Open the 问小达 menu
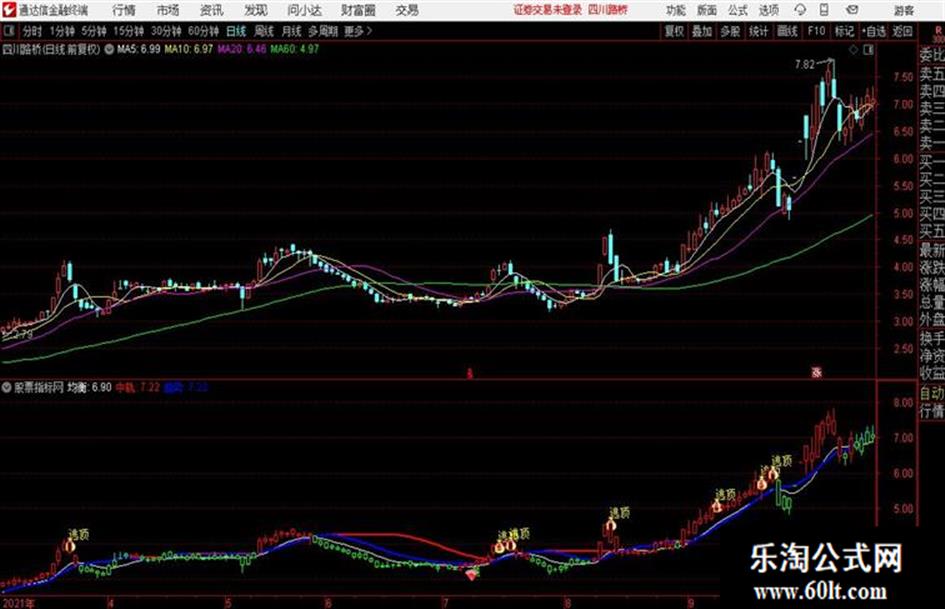Image resolution: width=945 pixels, height=609 pixels. (304, 10)
